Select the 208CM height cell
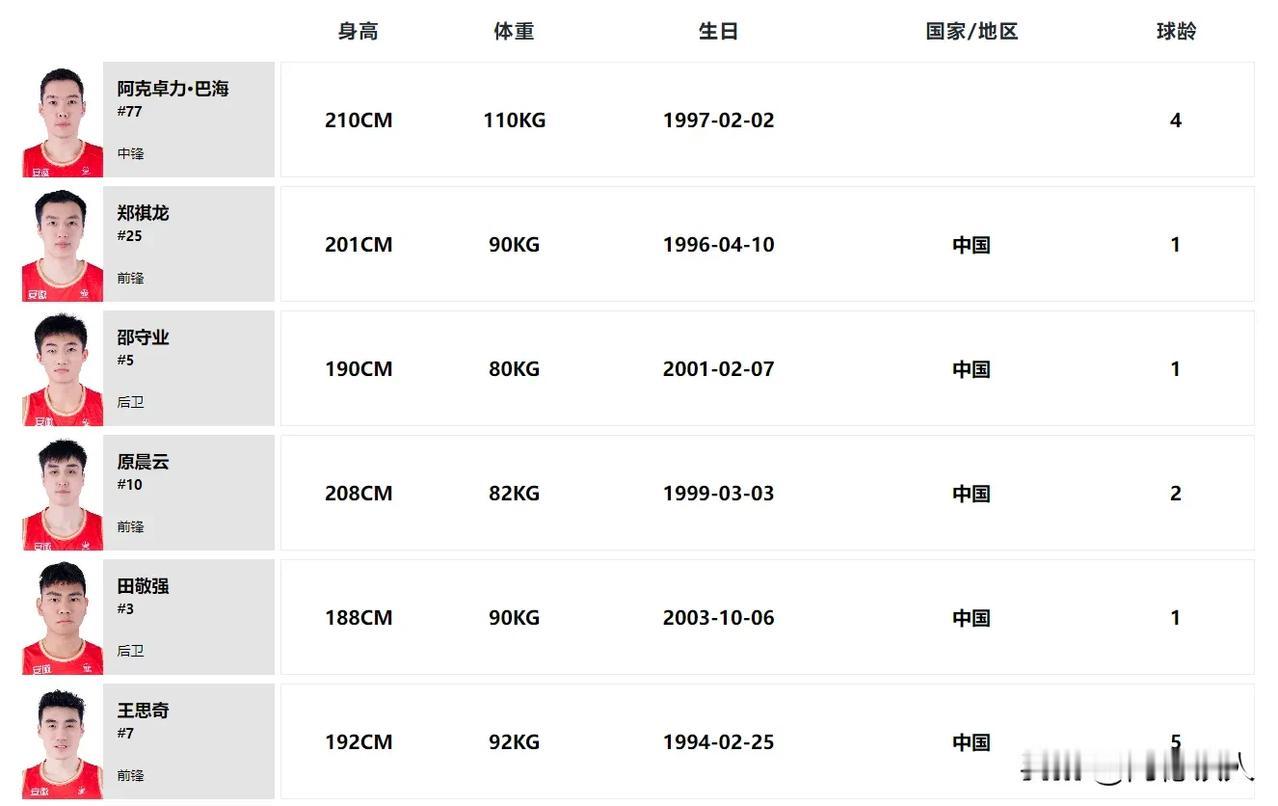Image resolution: width=1278 pixels, height=806 pixels. coord(358,493)
